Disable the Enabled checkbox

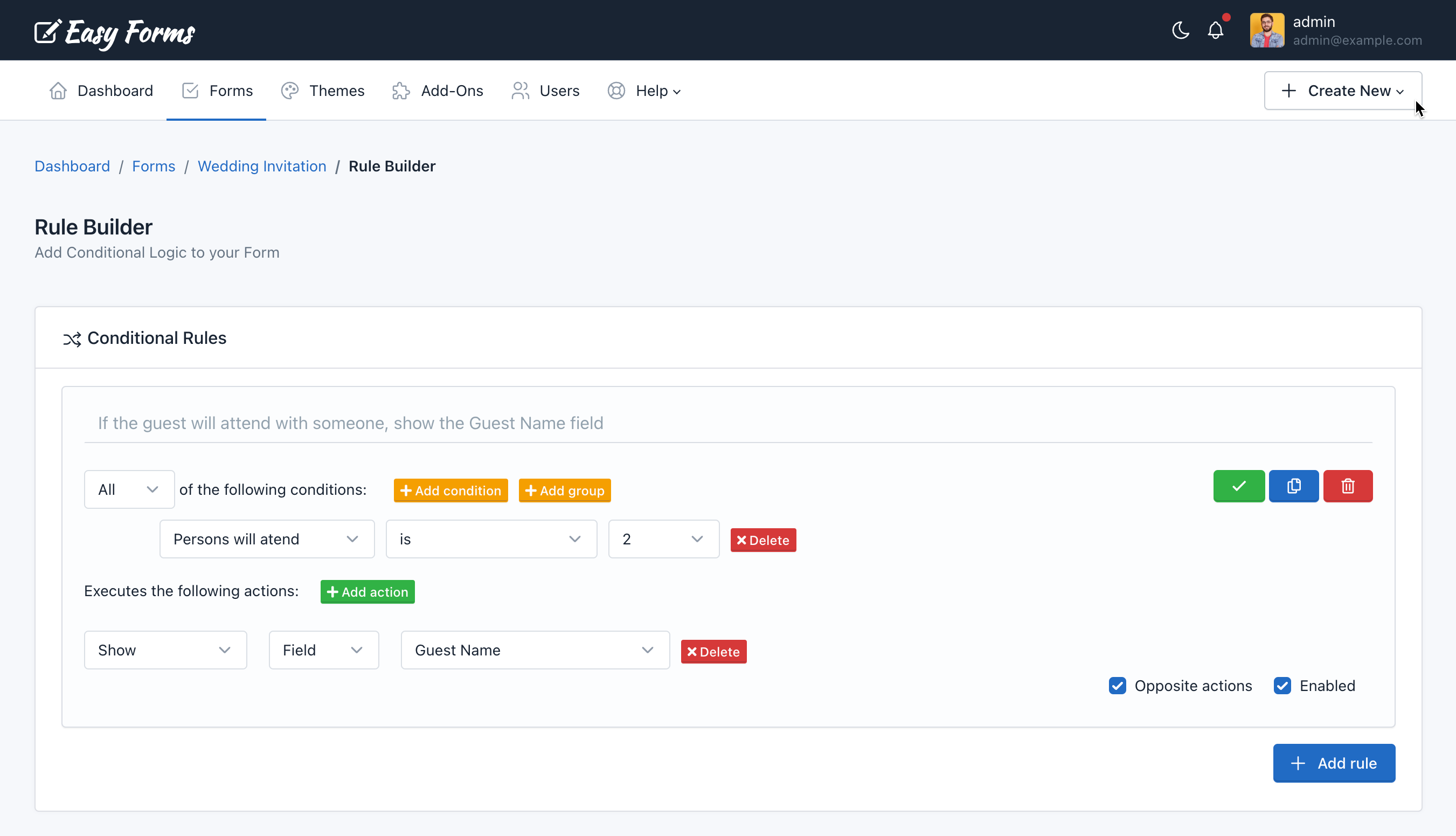pos(1282,685)
